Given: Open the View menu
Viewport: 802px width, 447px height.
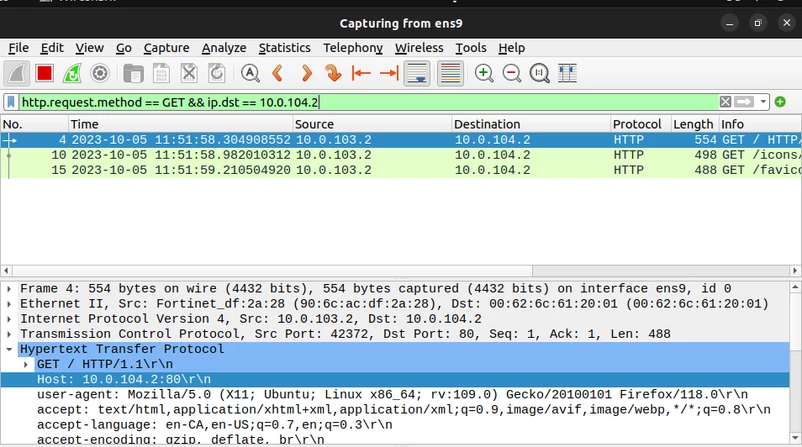Looking at the screenshot, I should [90, 48].
